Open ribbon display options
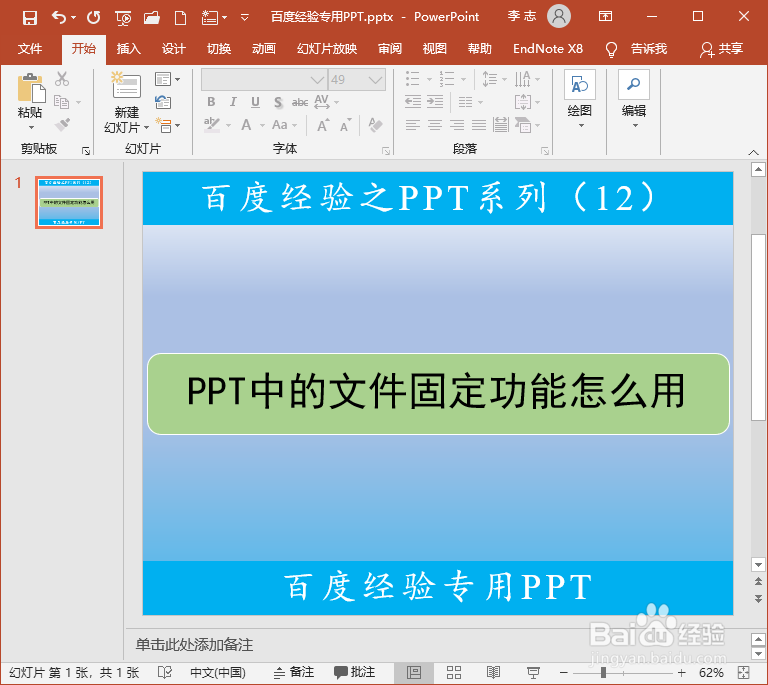Image resolution: width=768 pixels, height=685 pixels. click(605, 17)
